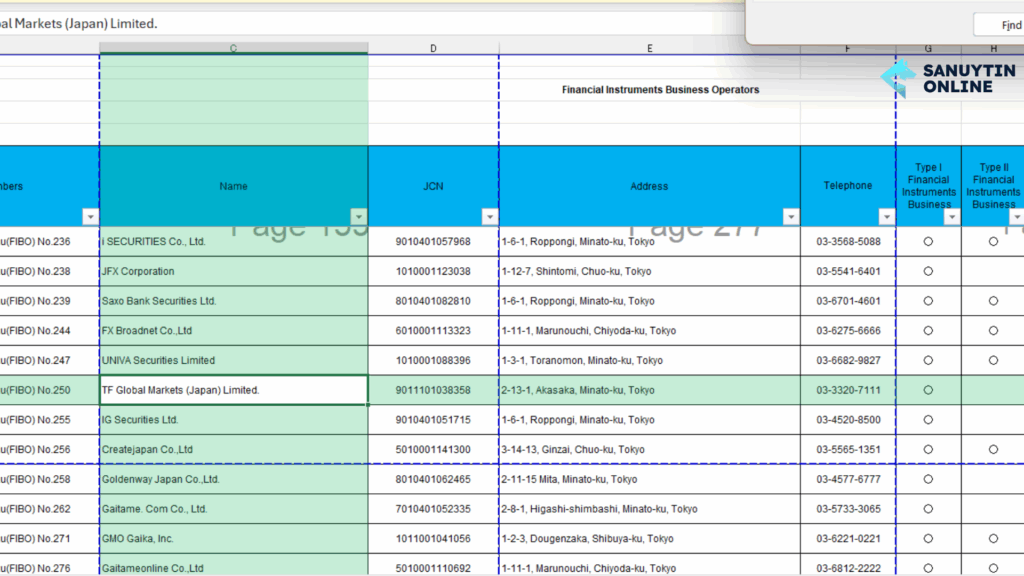Select cell JFX Corporation
The image size is (1024, 576).
coord(234,271)
